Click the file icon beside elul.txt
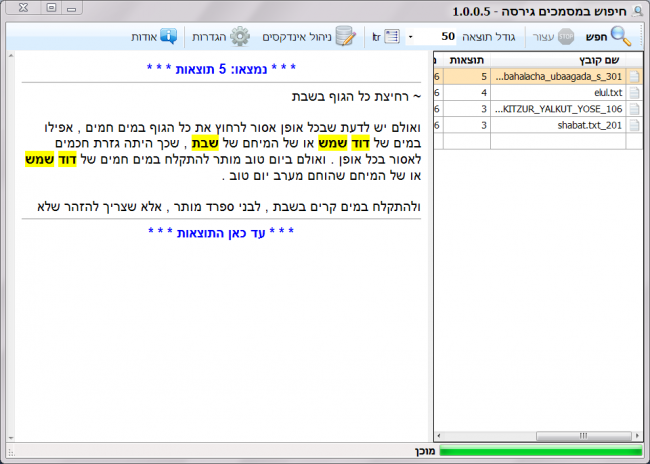The height and width of the screenshot is (464, 650). pyautogui.click(x=634, y=93)
